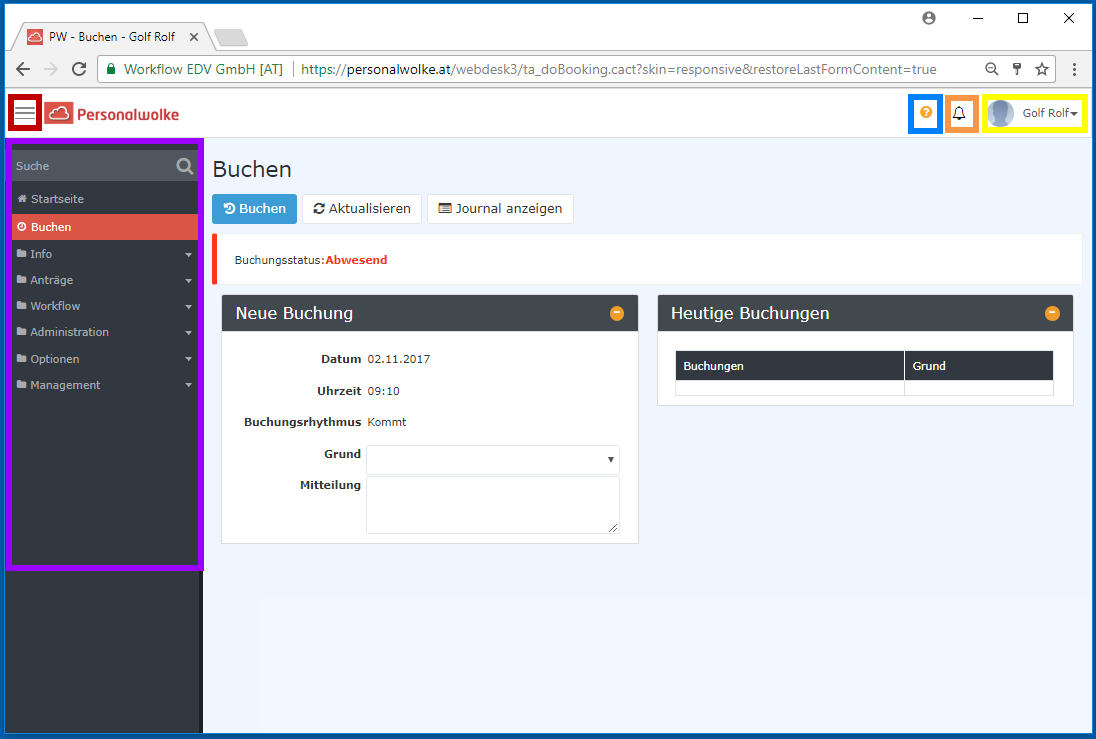
Task: Click into the Mitteilung text area
Action: click(492, 505)
